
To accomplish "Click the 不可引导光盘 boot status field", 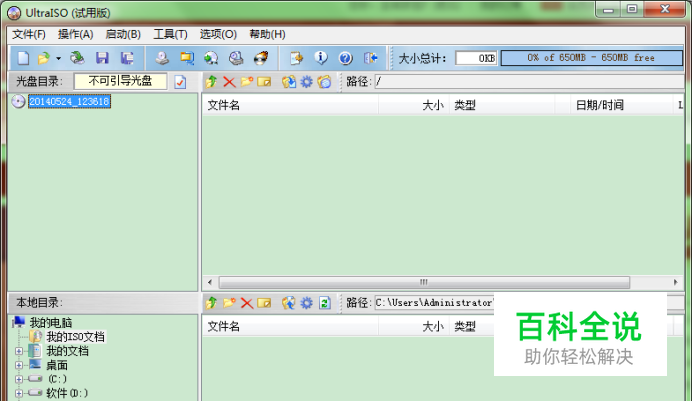I will pos(120,81).
